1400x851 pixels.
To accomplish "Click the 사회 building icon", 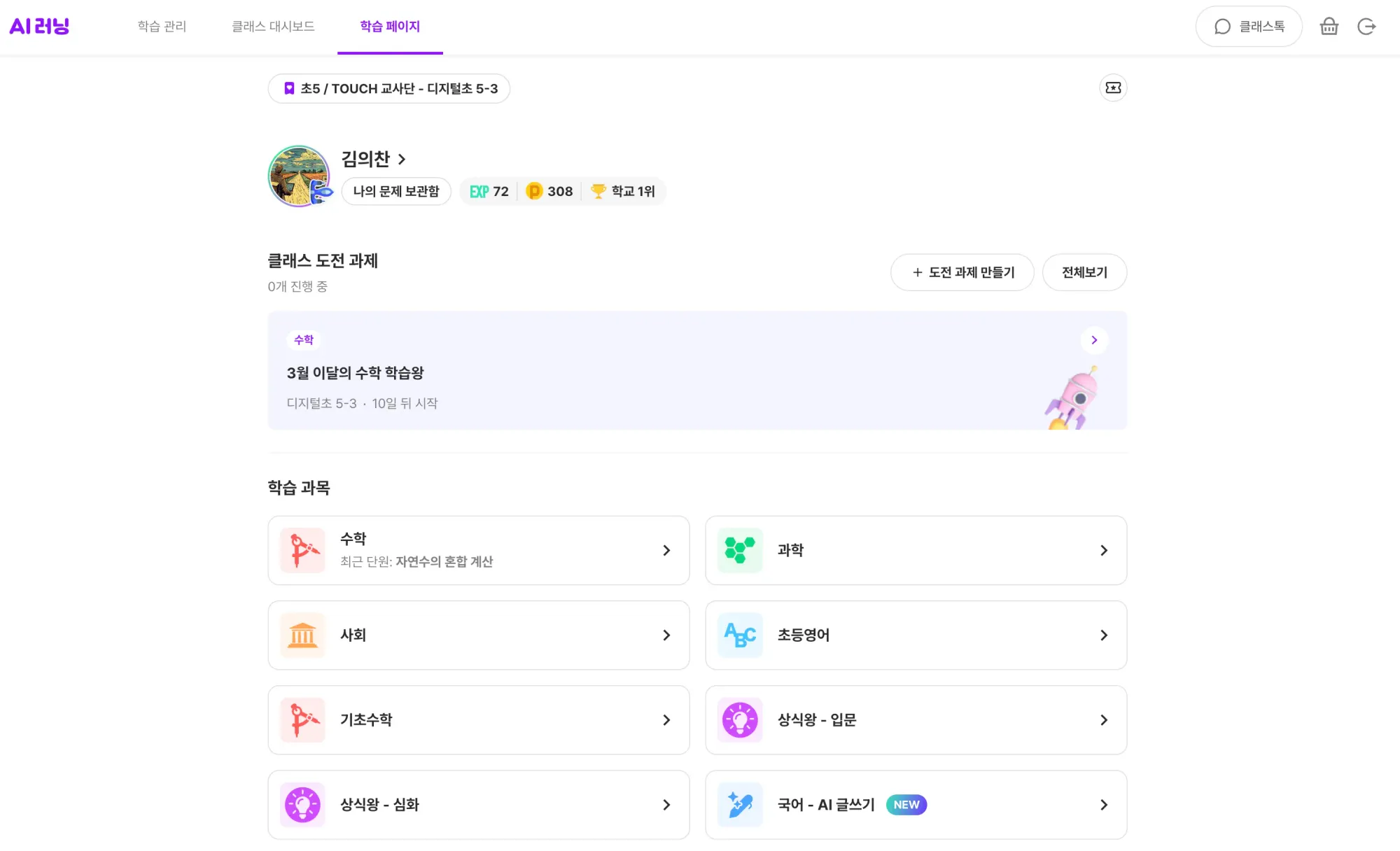I will pyautogui.click(x=302, y=635).
